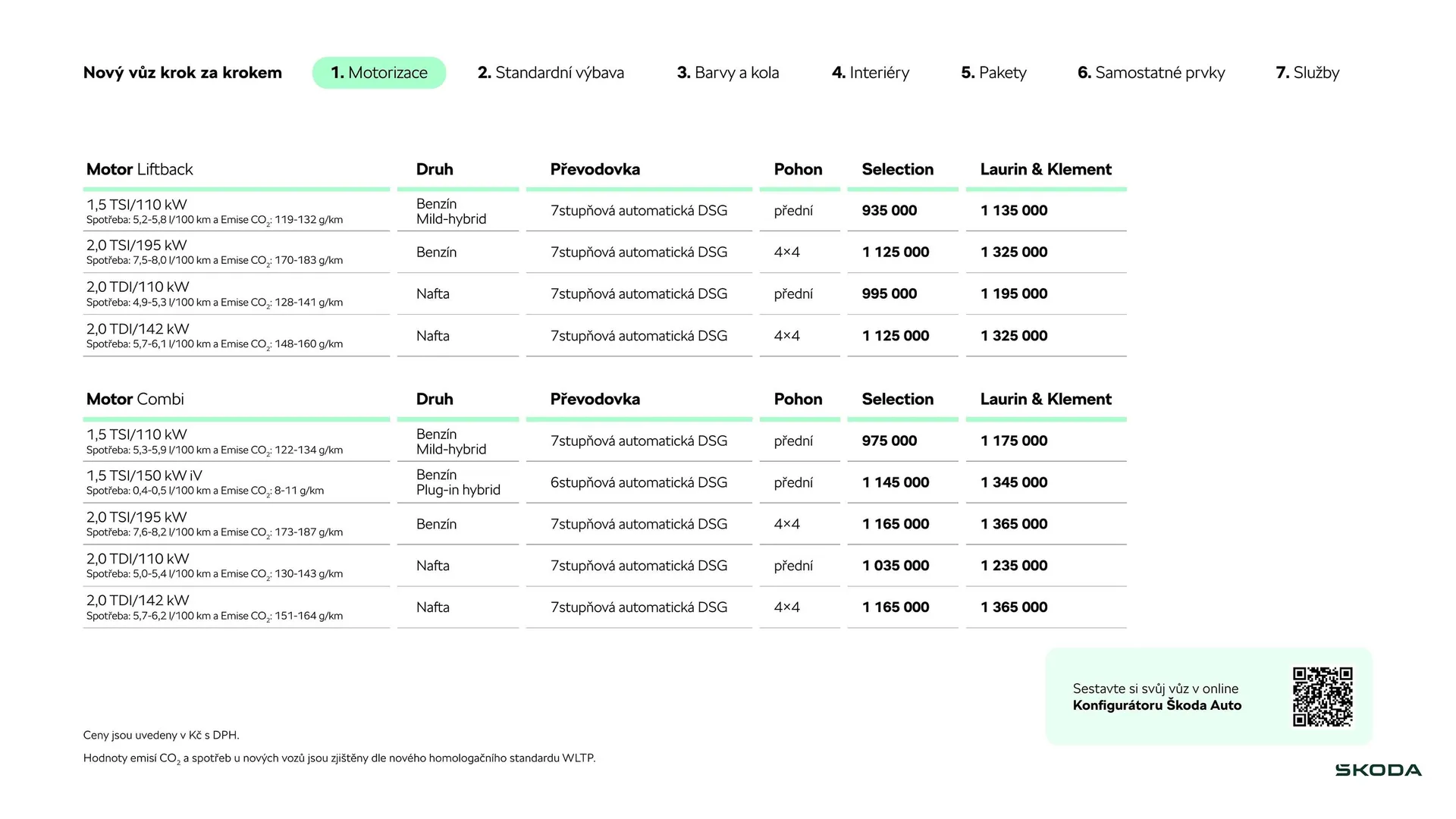Click the configurator QR code
Screen dimensions: 1456x819
click(1323, 696)
